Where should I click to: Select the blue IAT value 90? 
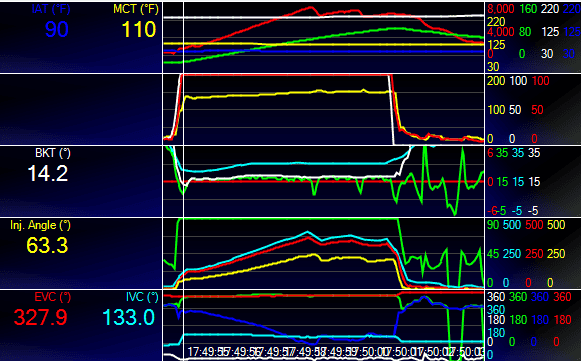click(x=57, y=29)
